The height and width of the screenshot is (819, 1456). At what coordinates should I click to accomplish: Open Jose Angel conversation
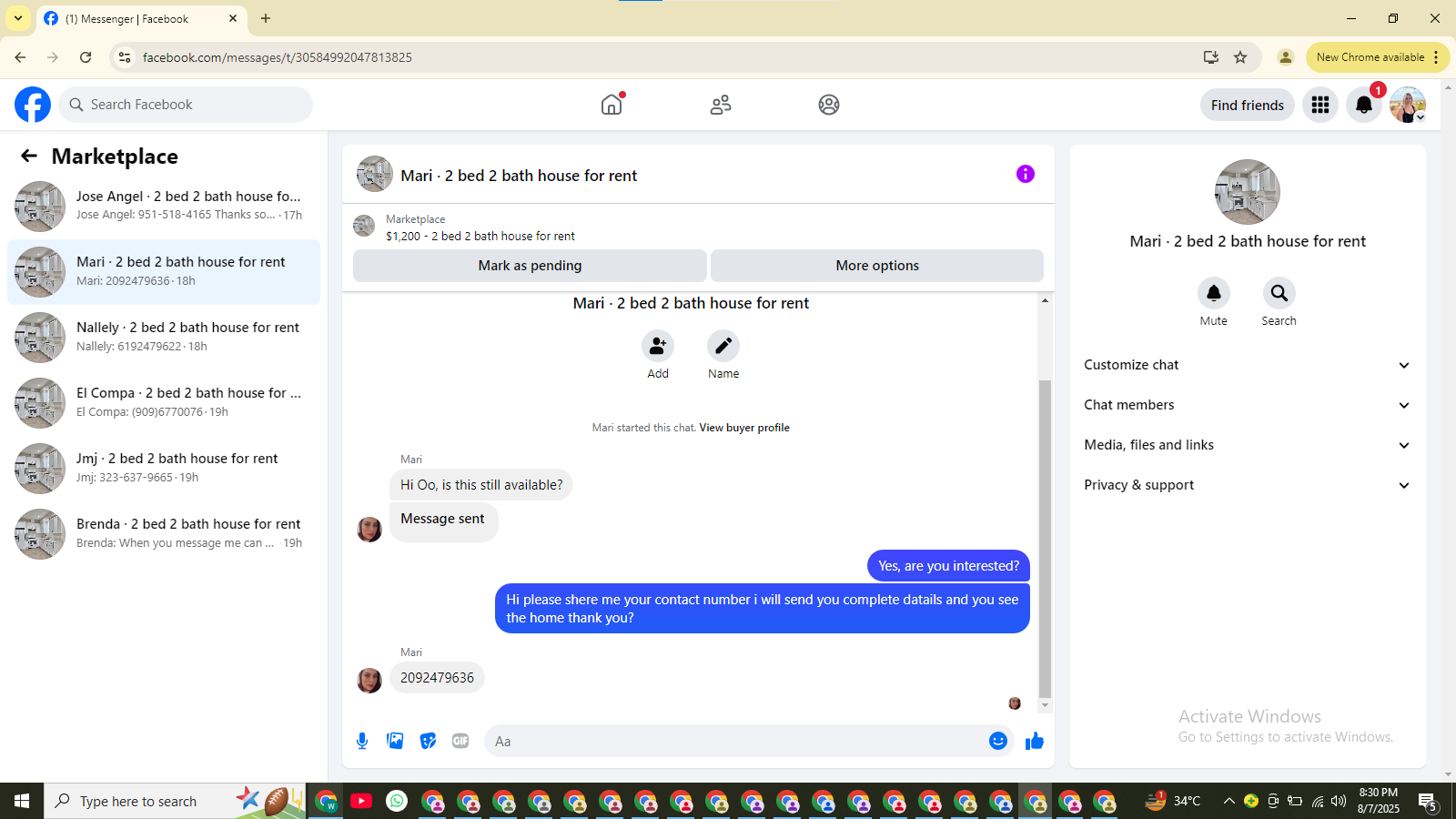click(x=164, y=207)
